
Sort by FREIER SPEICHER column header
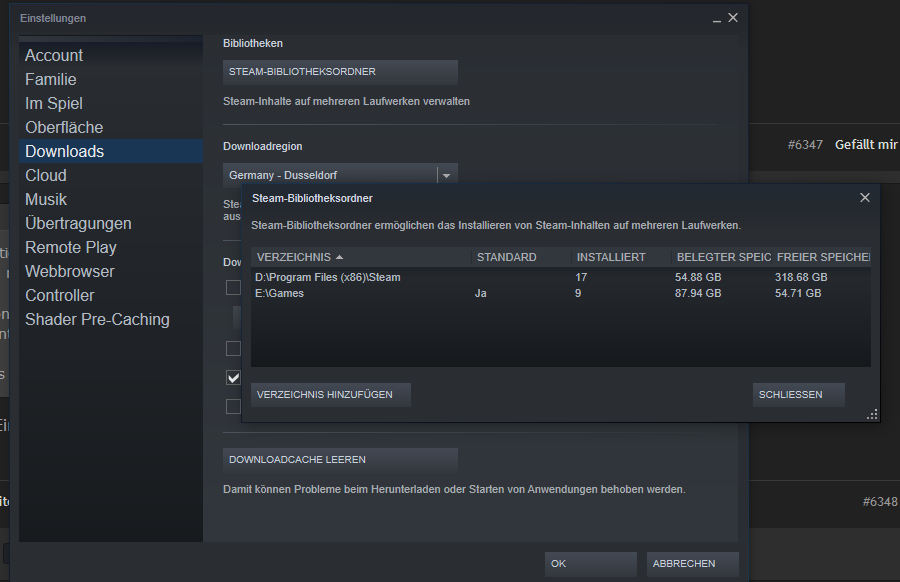tap(821, 257)
